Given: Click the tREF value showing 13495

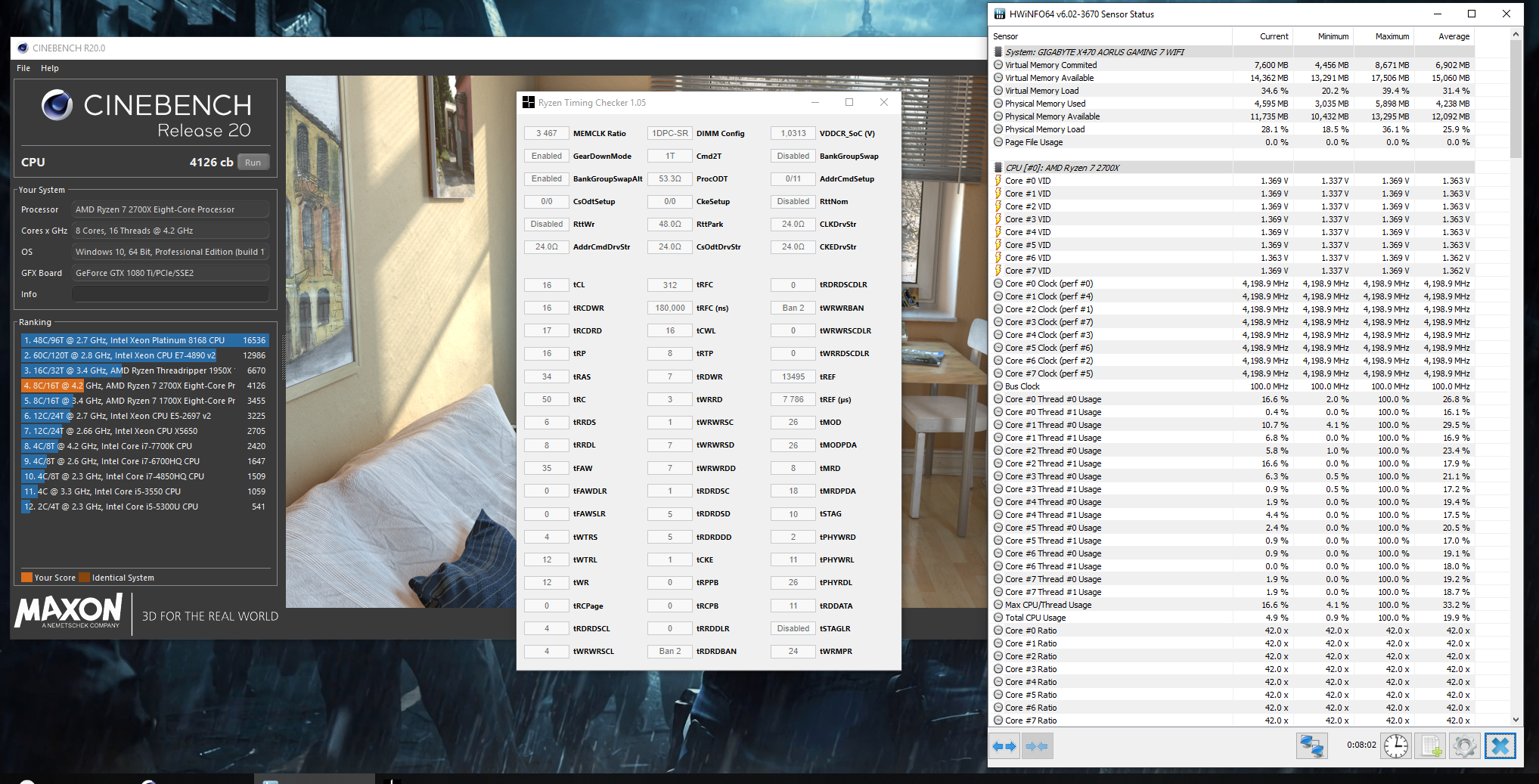Looking at the screenshot, I should click(793, 377).
